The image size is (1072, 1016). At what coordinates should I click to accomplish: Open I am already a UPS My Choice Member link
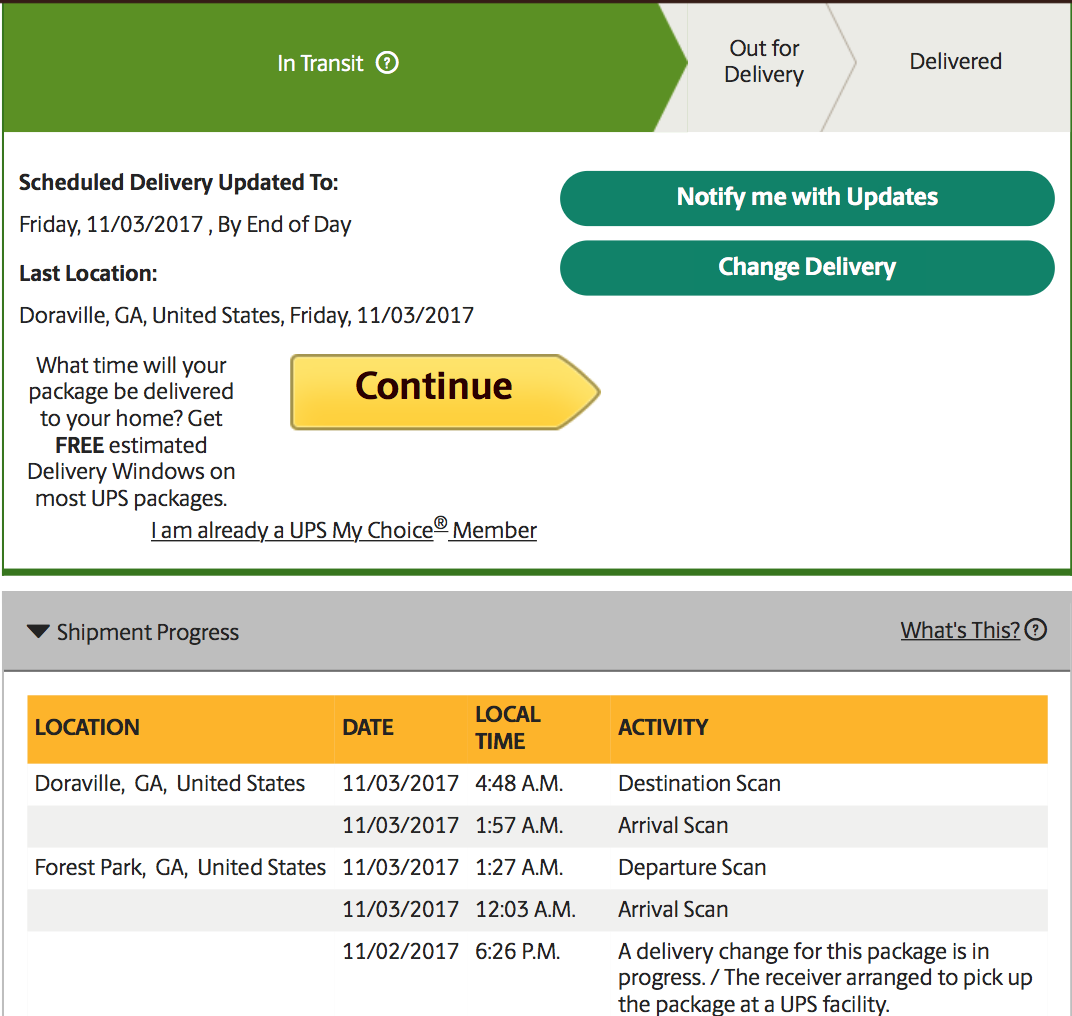point(344,530)
